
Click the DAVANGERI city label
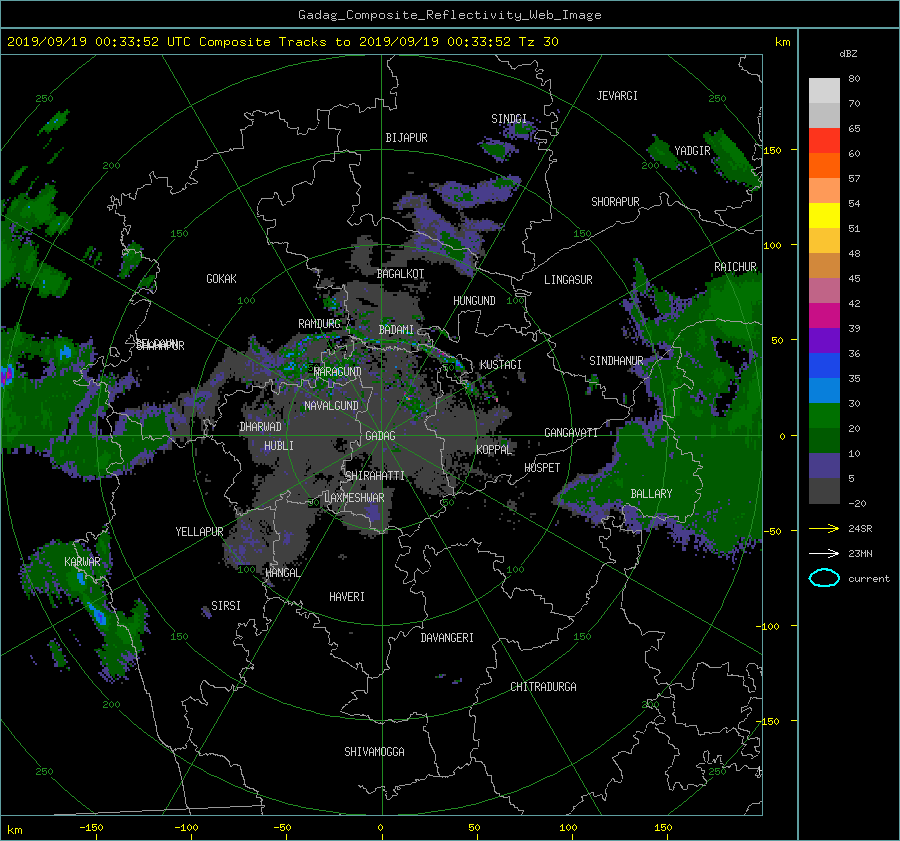click(447, 638)
